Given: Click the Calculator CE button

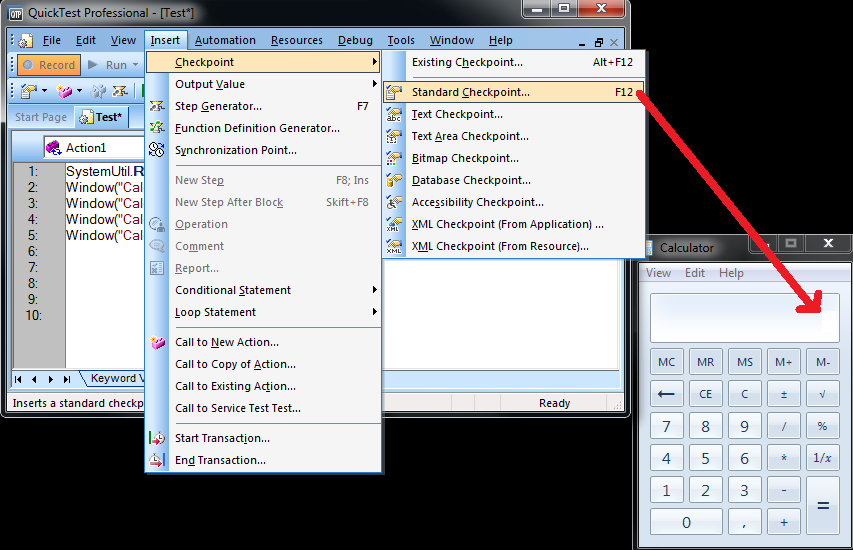Looking at the screenshot, I should click(706, 394).
